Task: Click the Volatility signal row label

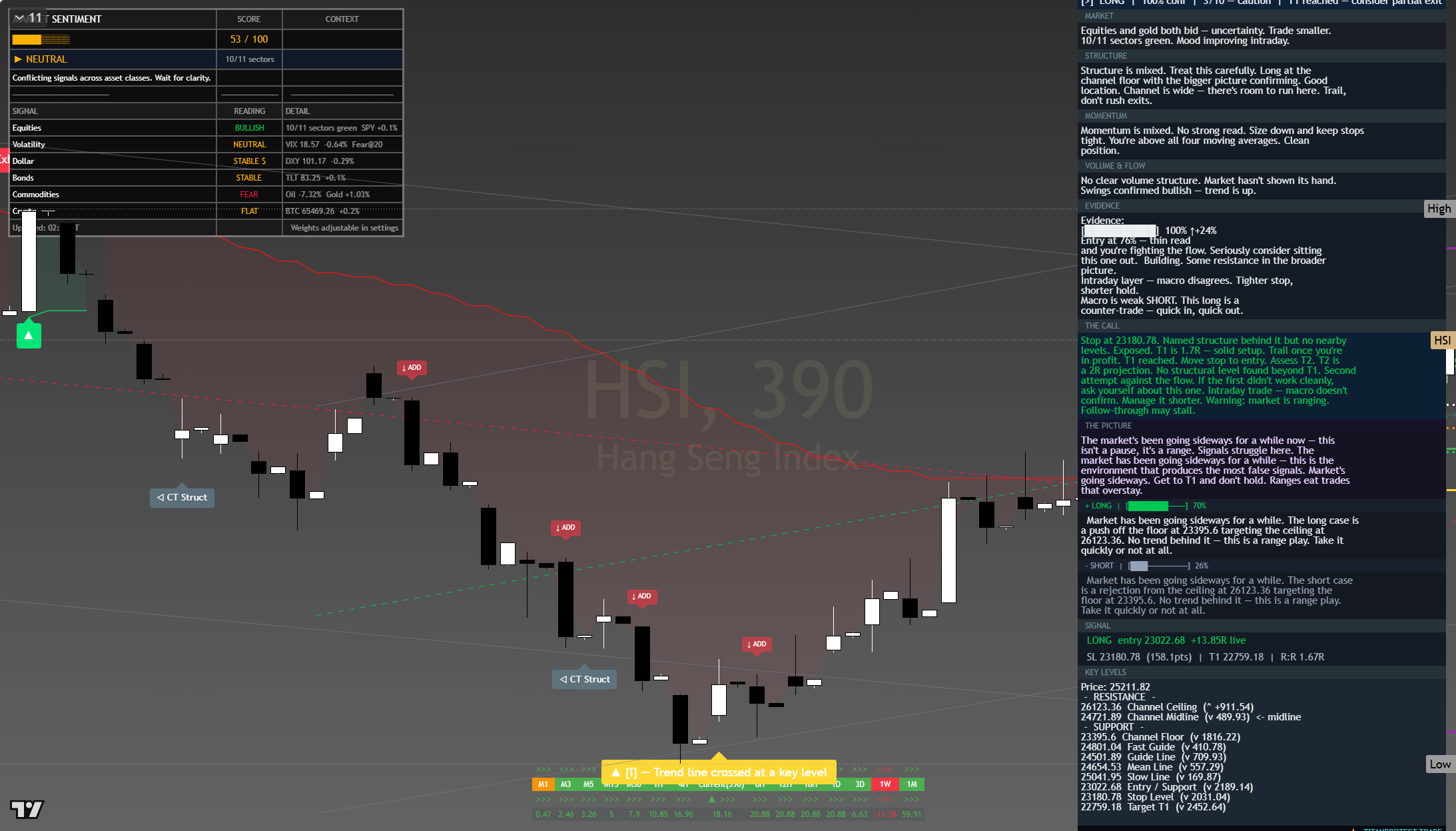Action: point(29,145)
